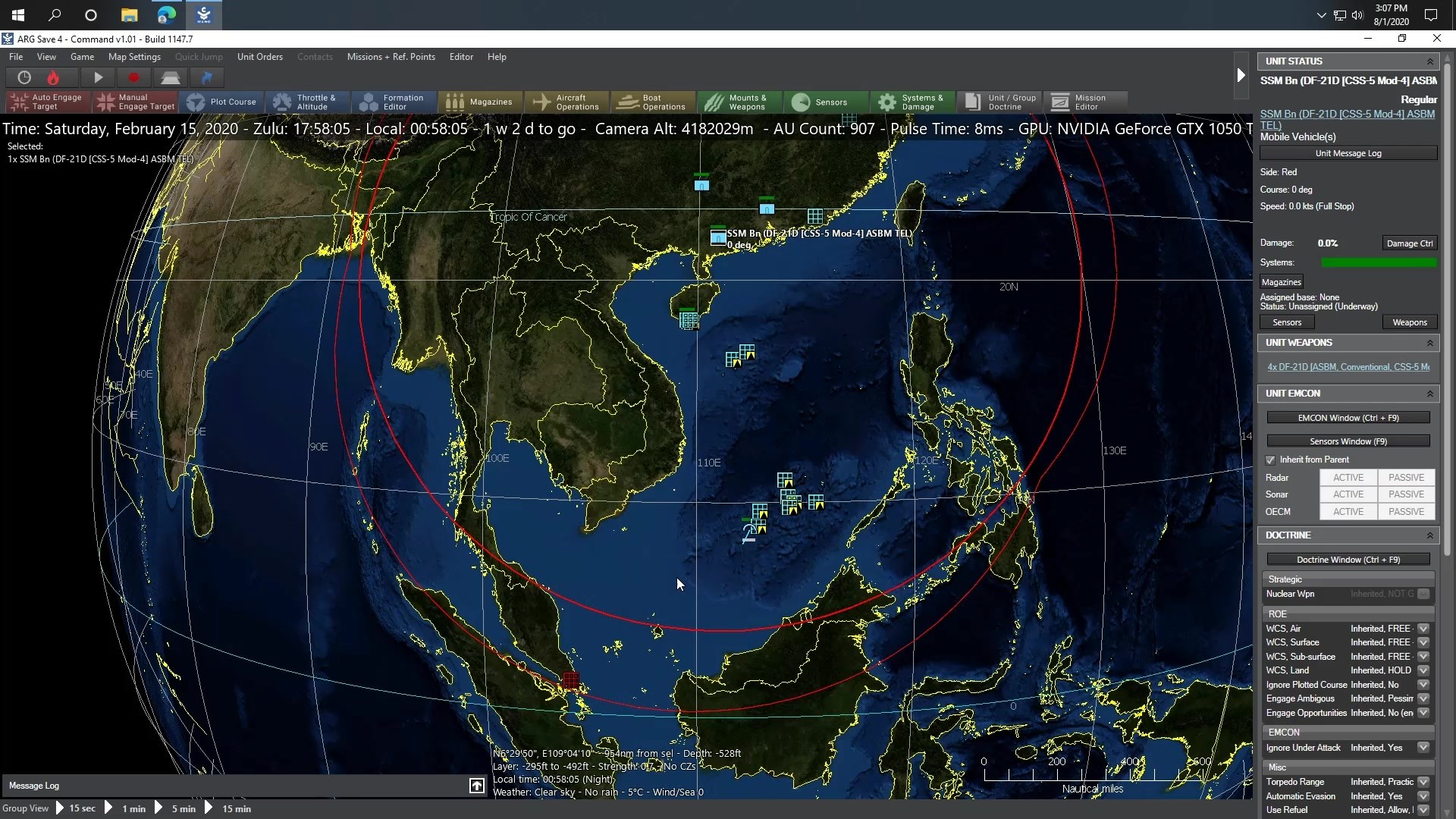Image resolution: width=1456 pixels, height=819 pixels.
Task: Activate Manual Engage Target
Action: 136,102
